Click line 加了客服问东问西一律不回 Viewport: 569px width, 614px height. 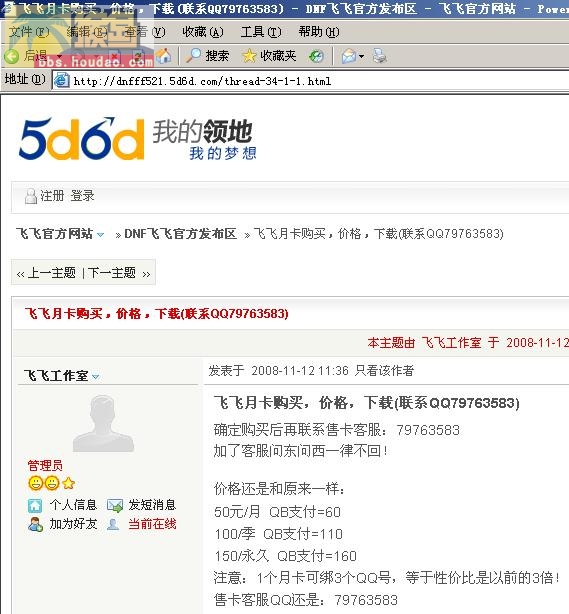[x=301, y=451]
